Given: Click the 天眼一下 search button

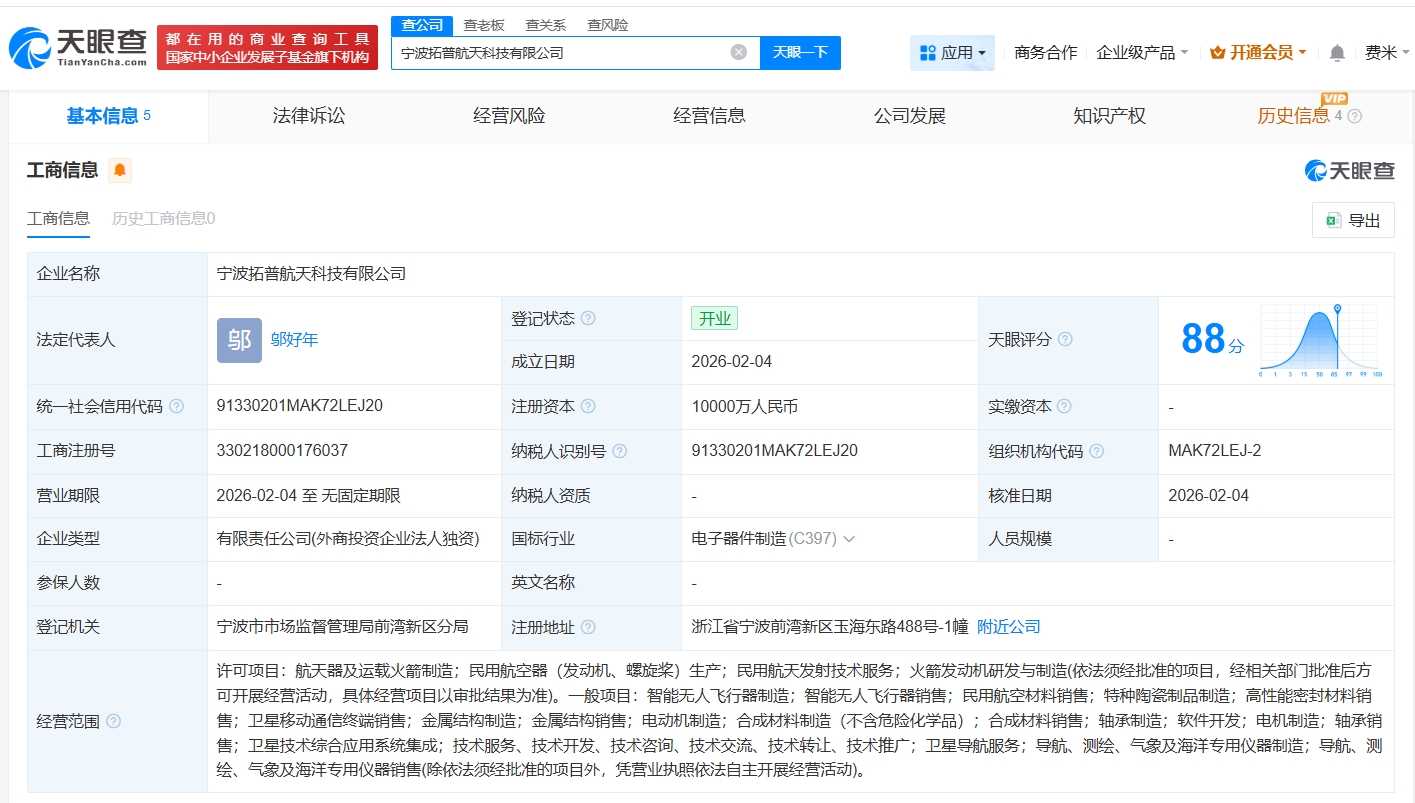Looking at the screenshot, I should pyautogui.click(x=800, y=52).
